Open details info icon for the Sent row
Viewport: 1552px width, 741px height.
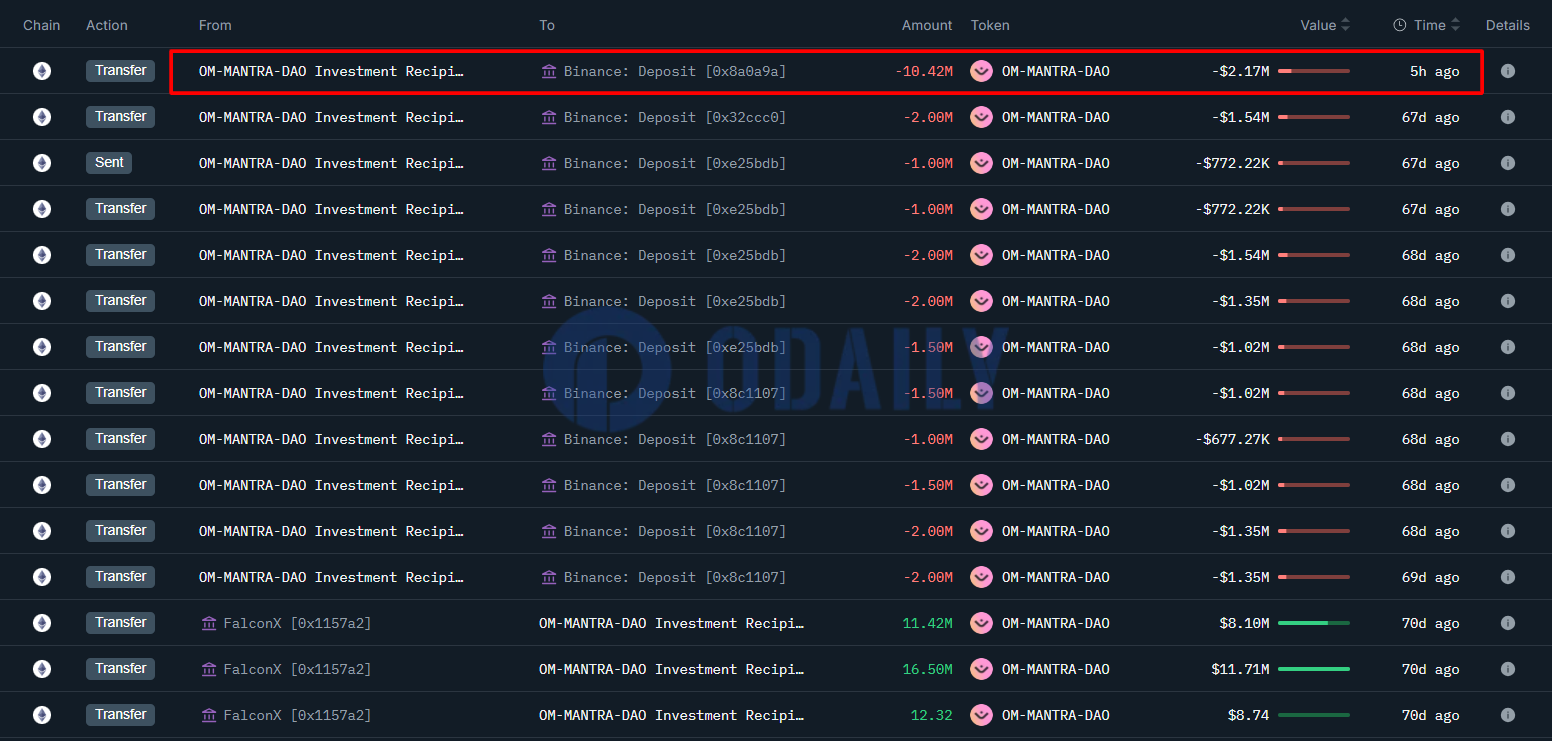click(x=1507, y=163)
